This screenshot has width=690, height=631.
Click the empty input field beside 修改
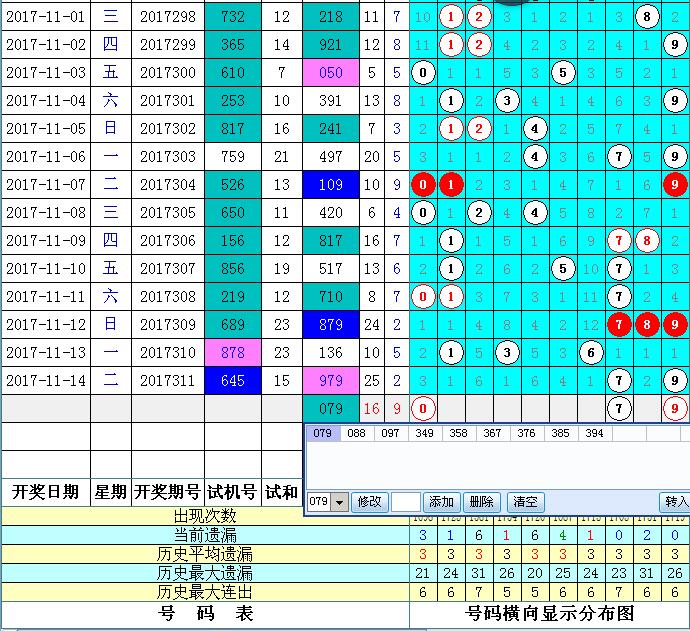pos(406,502)
